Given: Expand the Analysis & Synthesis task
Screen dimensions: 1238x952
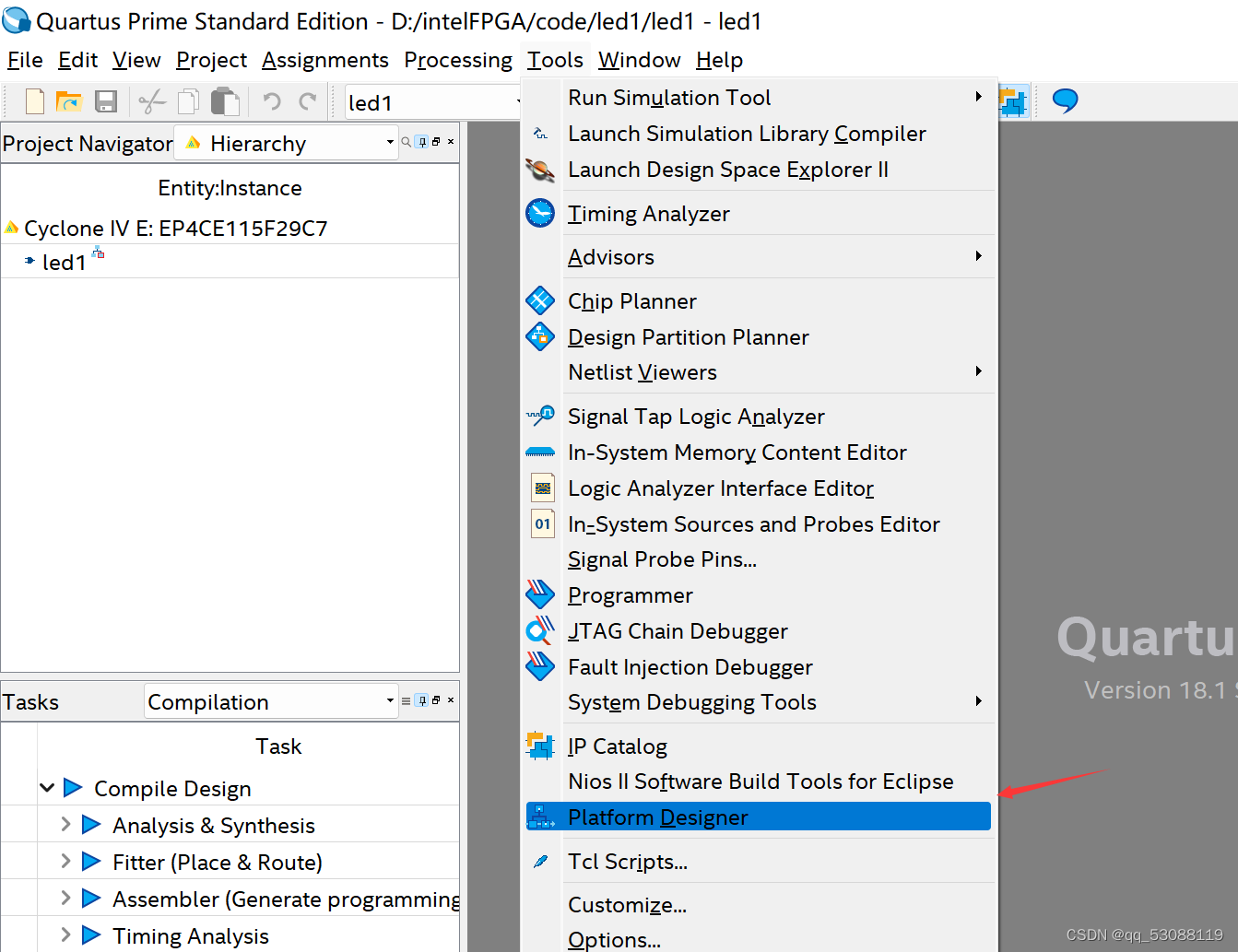Looking at the screenshot, I should [65, 825].
